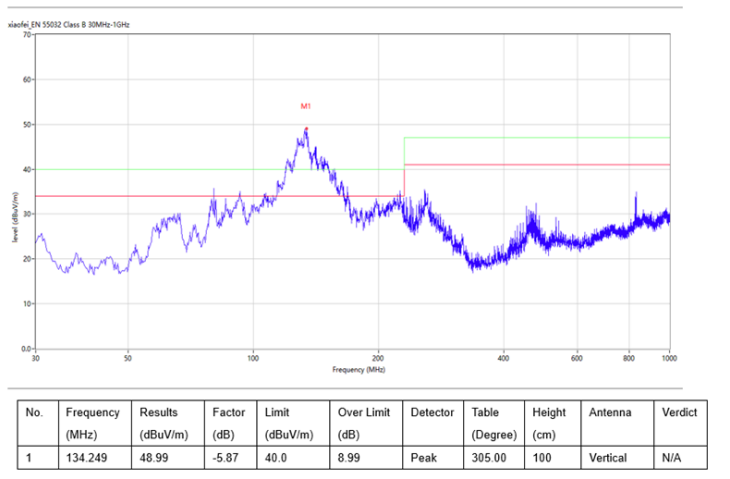
Task: Click the 48.99 results value cell
Action: (155, 458)
